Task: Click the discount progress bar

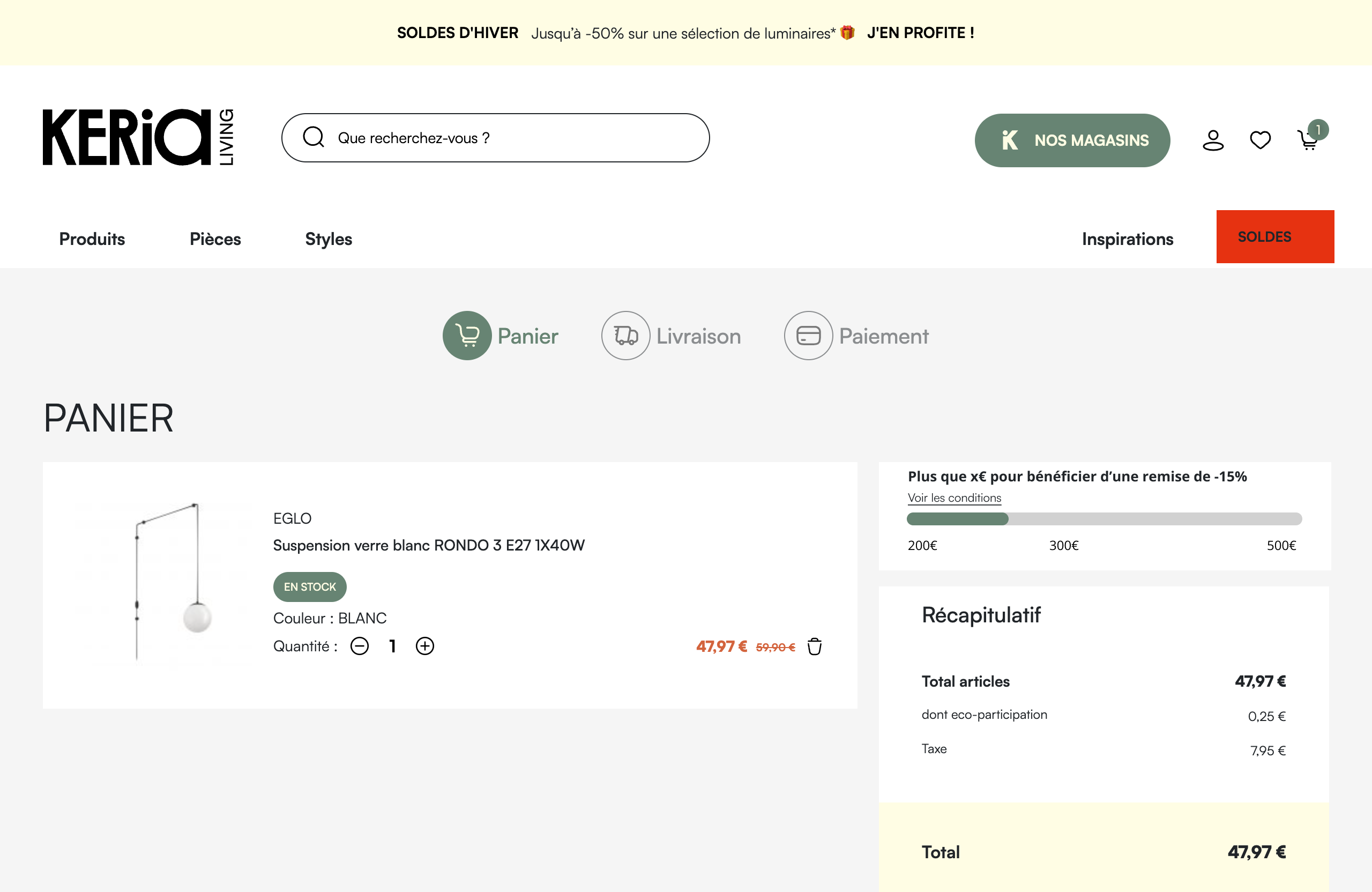Action: coord(1103,519)
